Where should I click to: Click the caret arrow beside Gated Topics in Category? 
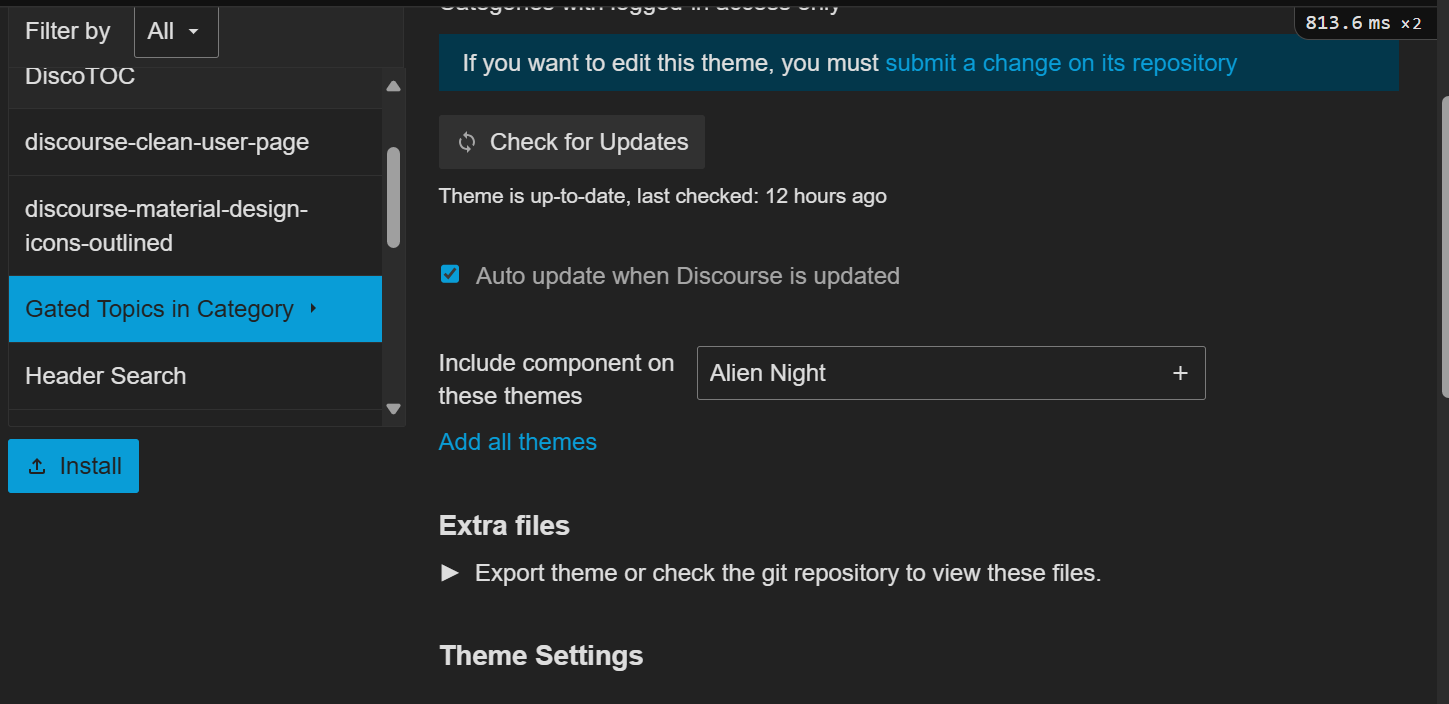coord(313,308)
